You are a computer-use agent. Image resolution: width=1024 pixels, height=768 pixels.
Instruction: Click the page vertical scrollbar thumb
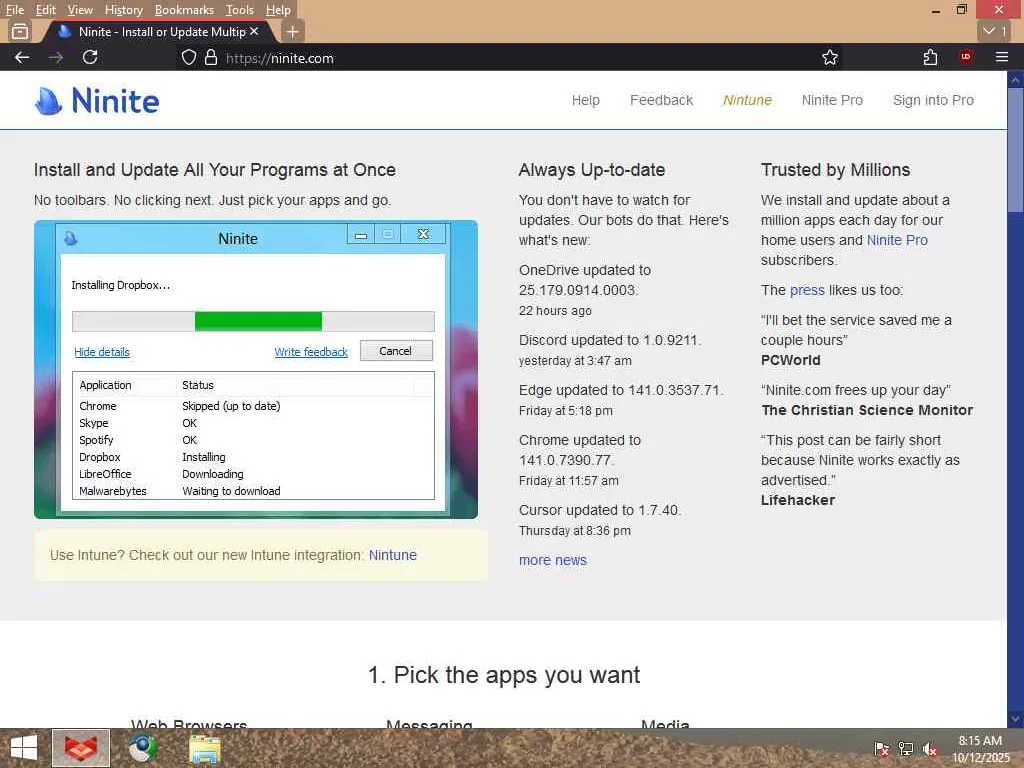1016,149
